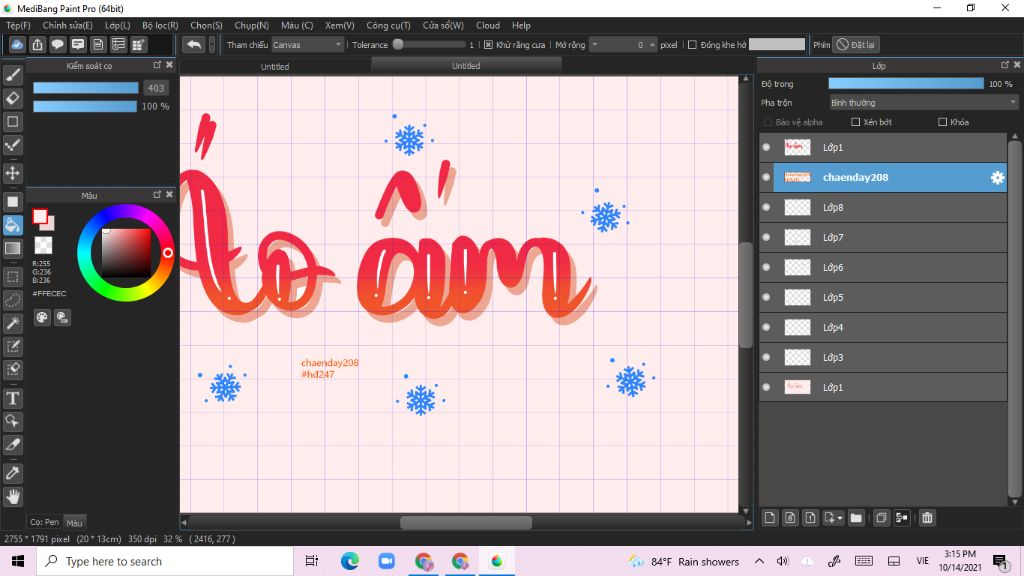Select the Select Pen tool
Viewport: 1024px width, 576px height.
(x=12, y=346)
